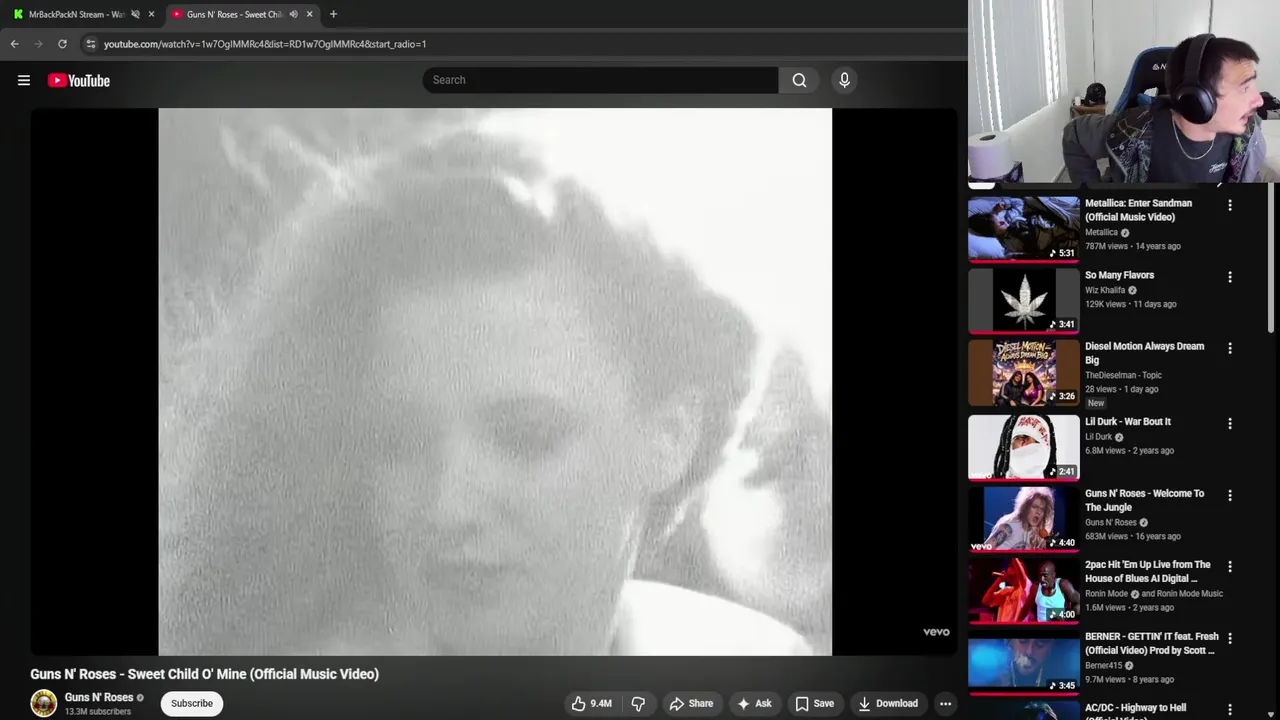
Task: Click the video player to pause playback
Action: [x=495, y=382]
